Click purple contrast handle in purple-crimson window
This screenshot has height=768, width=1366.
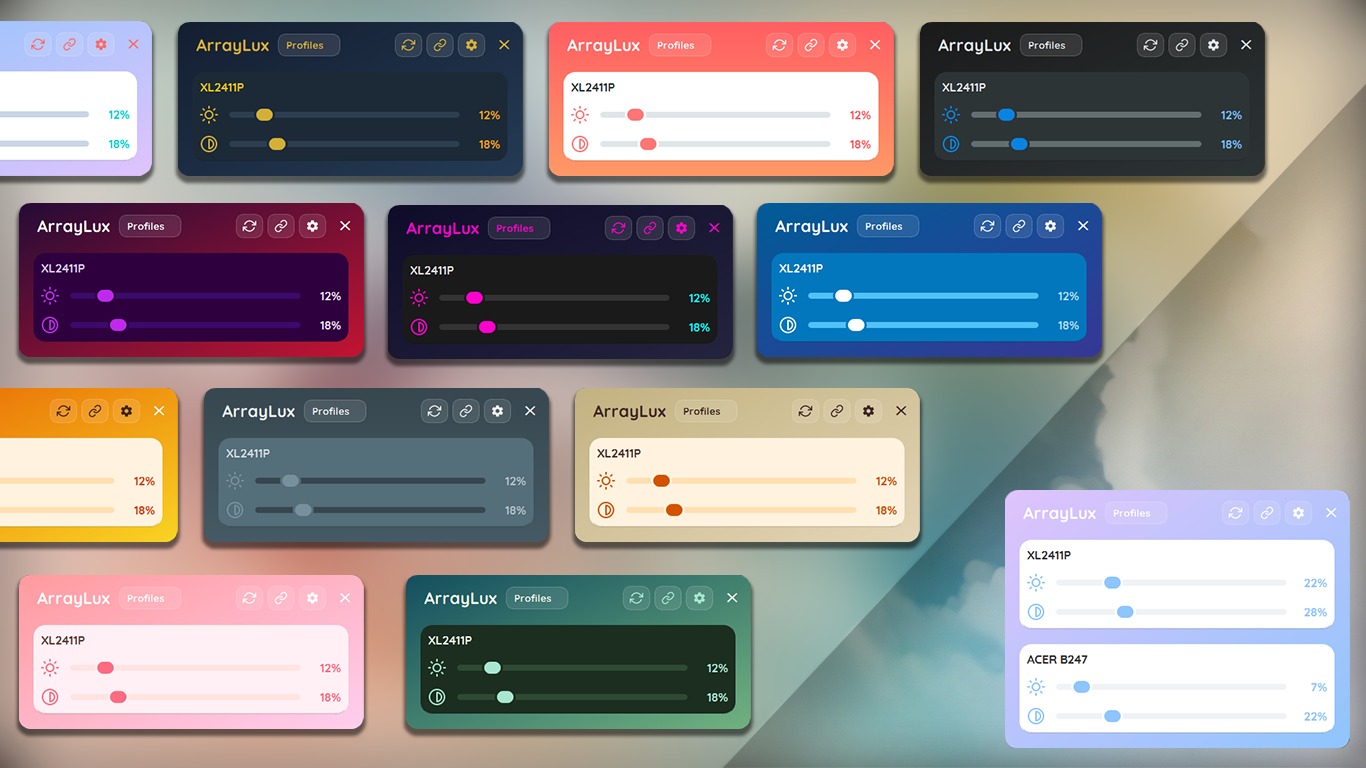pyautogui.click(x=118, y=325)
